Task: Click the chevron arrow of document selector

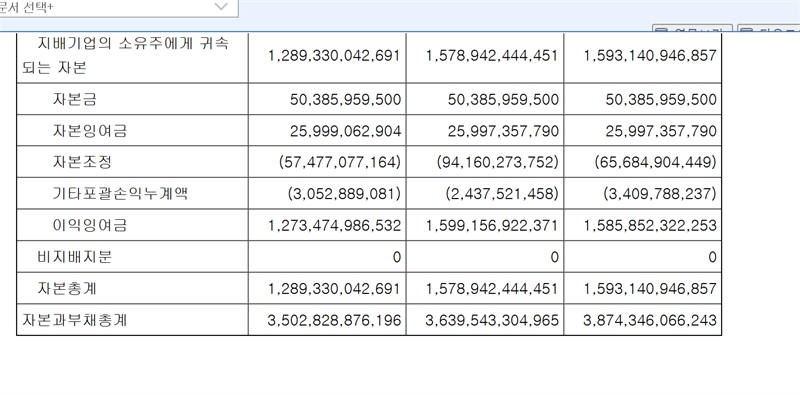Action: pyautogui.click(x=221, y=7)
